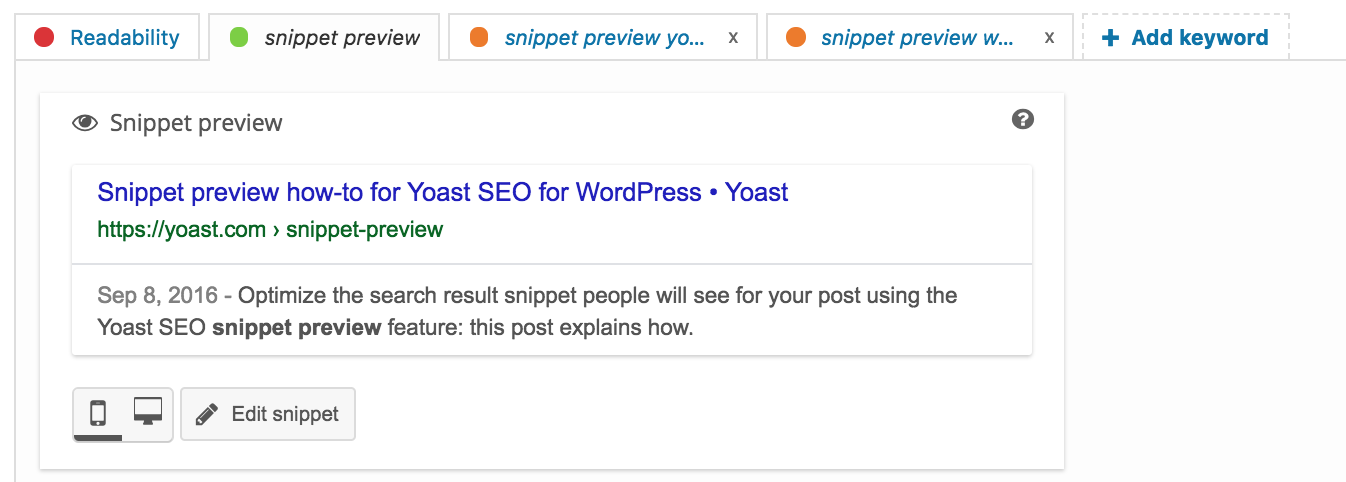Remove the 'snippet preview yo...' keyword
This screenshot has width=1346, height=482.
pos(733,38)
